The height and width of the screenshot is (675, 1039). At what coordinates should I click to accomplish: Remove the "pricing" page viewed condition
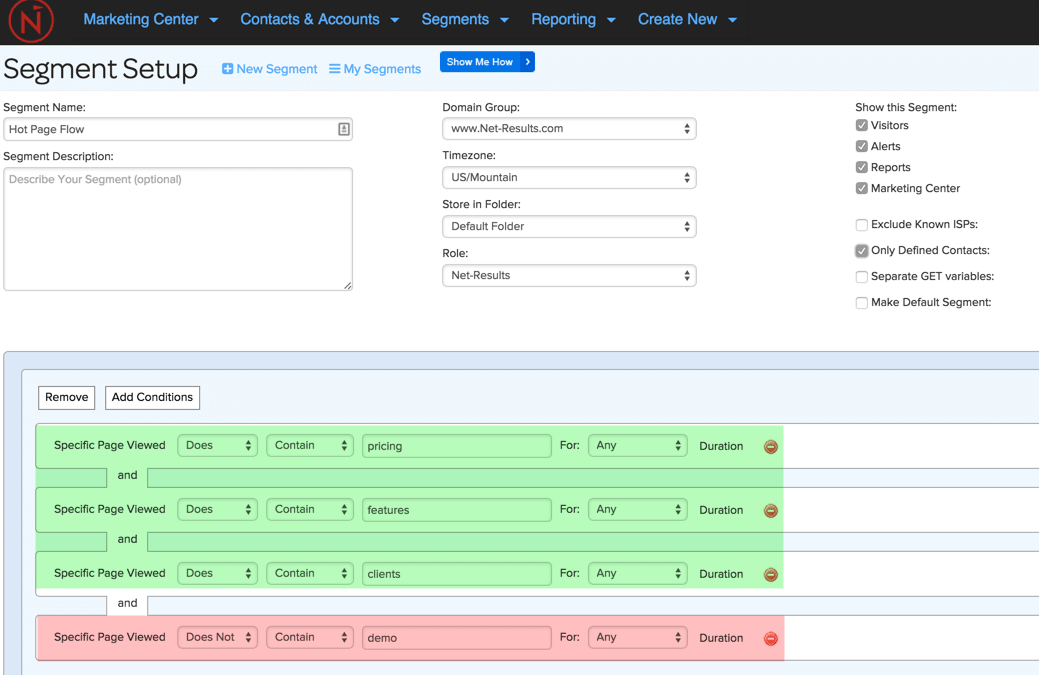pos(770,446)
